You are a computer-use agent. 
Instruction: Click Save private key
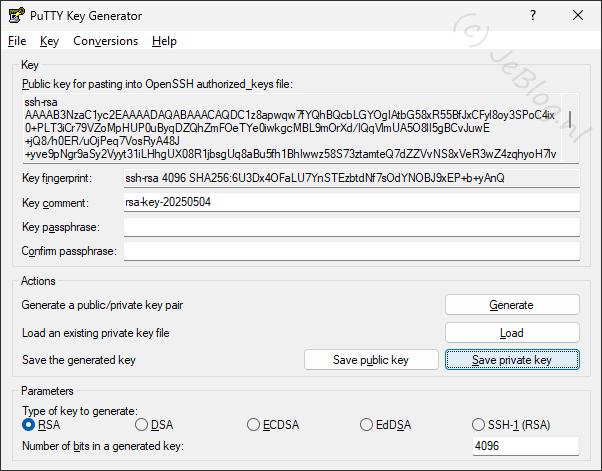click(x=512, y=359)
